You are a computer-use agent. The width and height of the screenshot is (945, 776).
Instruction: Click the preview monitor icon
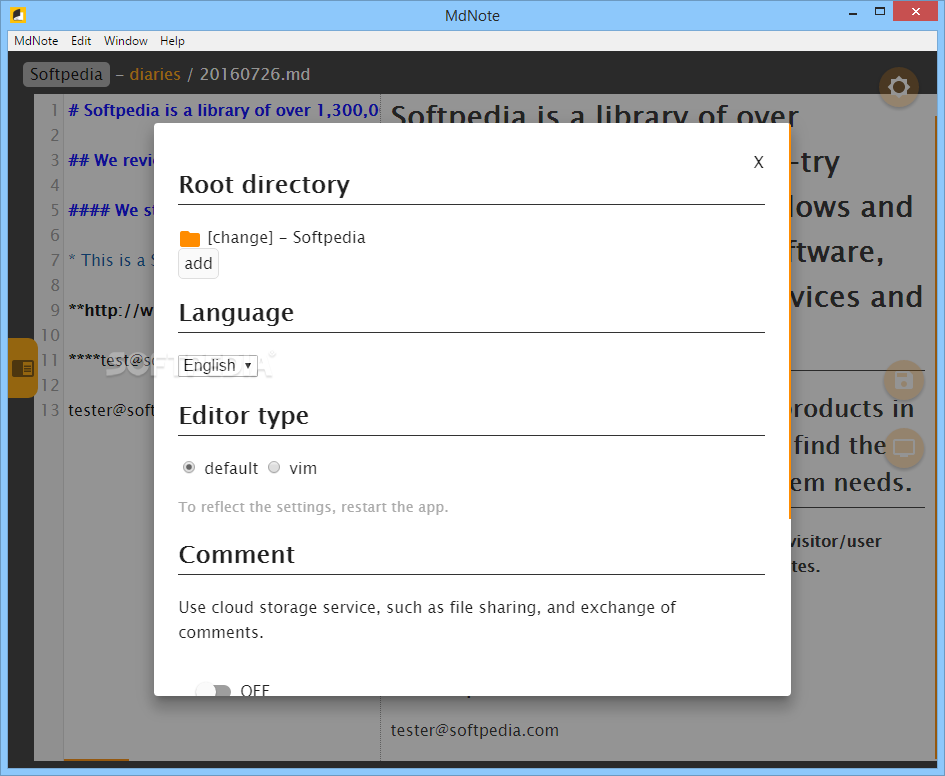903,448
